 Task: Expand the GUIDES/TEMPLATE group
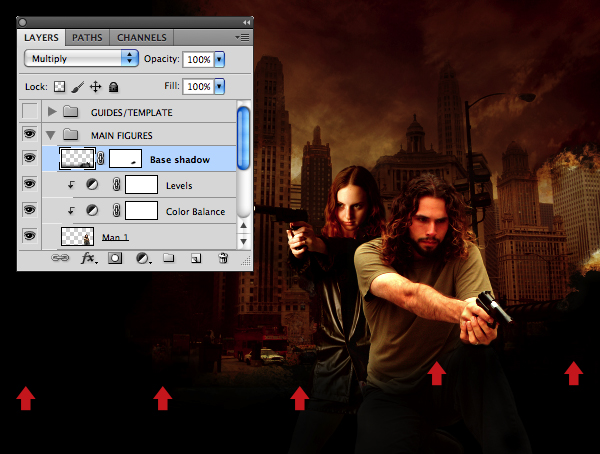pos(52,112)
